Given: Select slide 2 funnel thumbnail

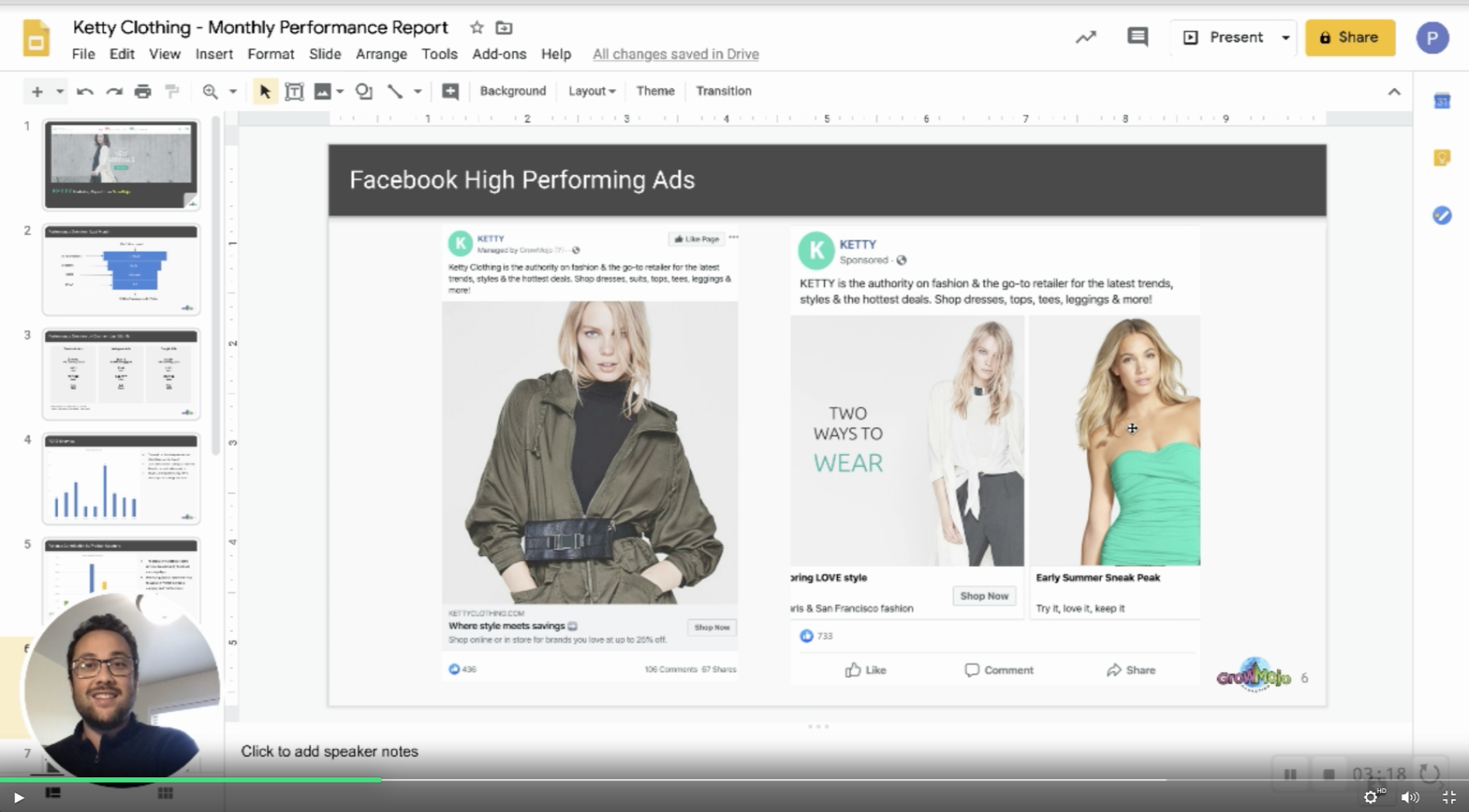Looking at the screenshot, I should point(121,269).
